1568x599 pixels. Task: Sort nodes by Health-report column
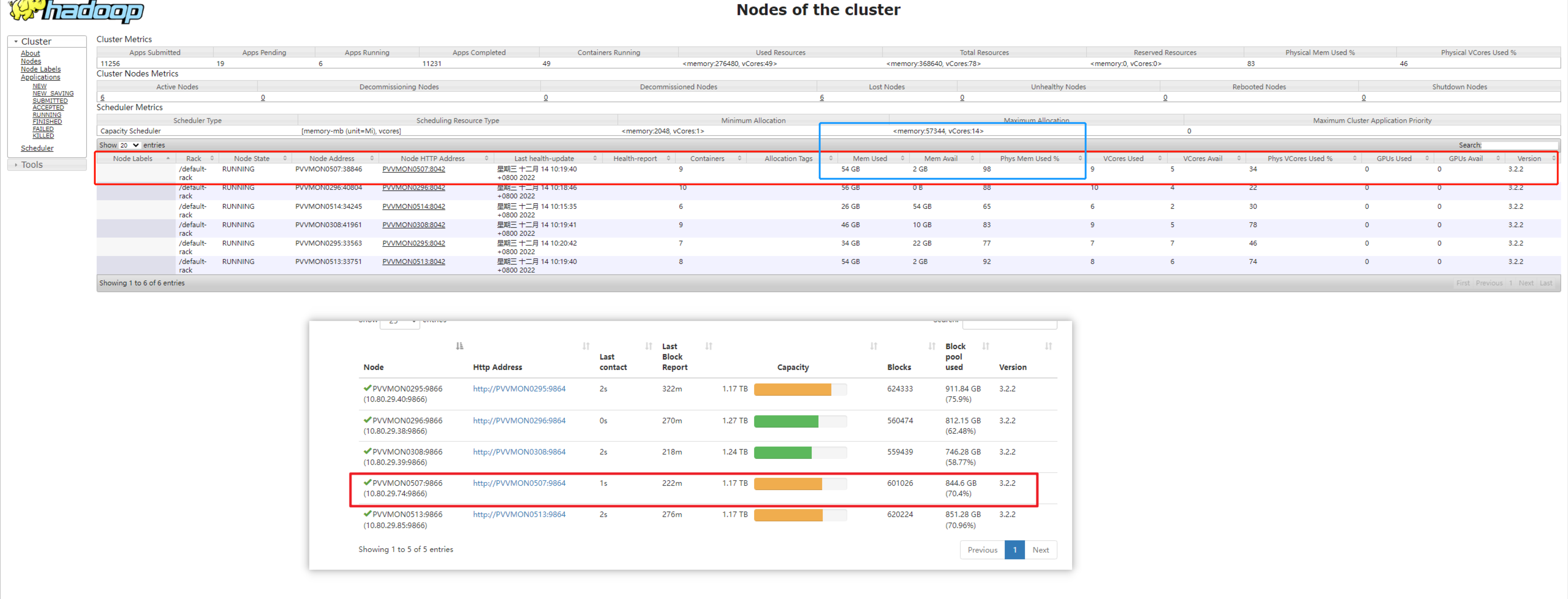[x=638, y=158]
